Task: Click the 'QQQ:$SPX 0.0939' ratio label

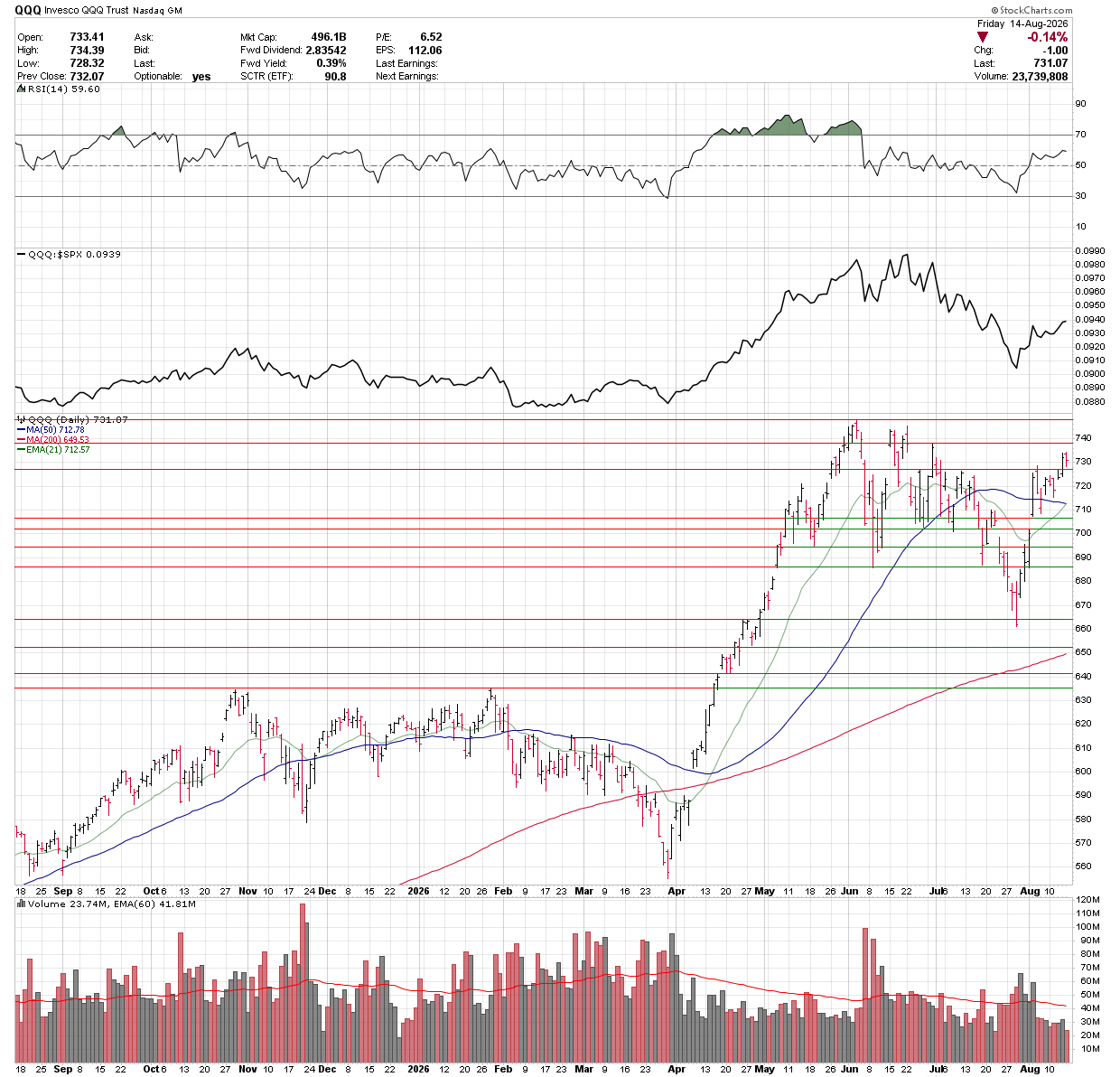Action: click(74, 255)
